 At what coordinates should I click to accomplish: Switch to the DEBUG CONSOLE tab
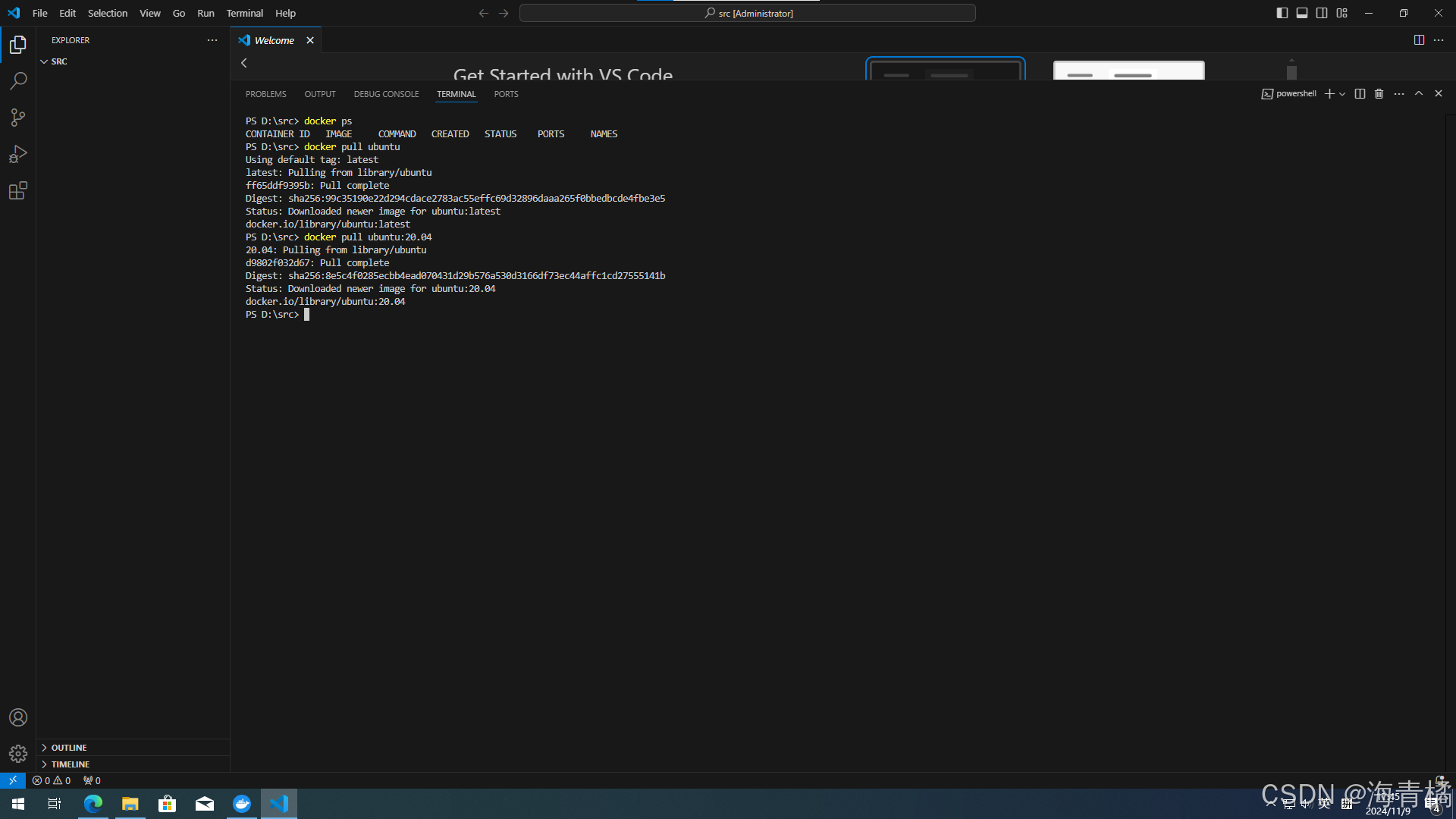(387, 94)
